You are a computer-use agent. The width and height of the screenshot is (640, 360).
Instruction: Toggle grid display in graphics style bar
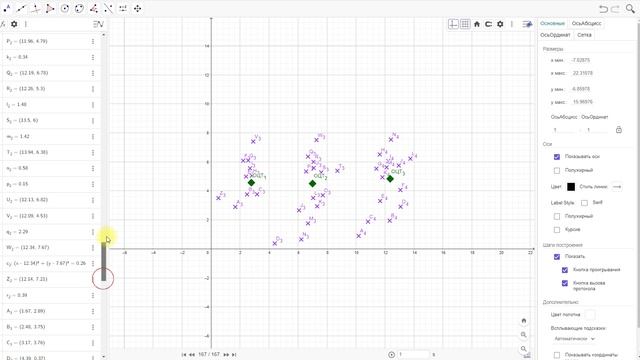tap(465, 24)
